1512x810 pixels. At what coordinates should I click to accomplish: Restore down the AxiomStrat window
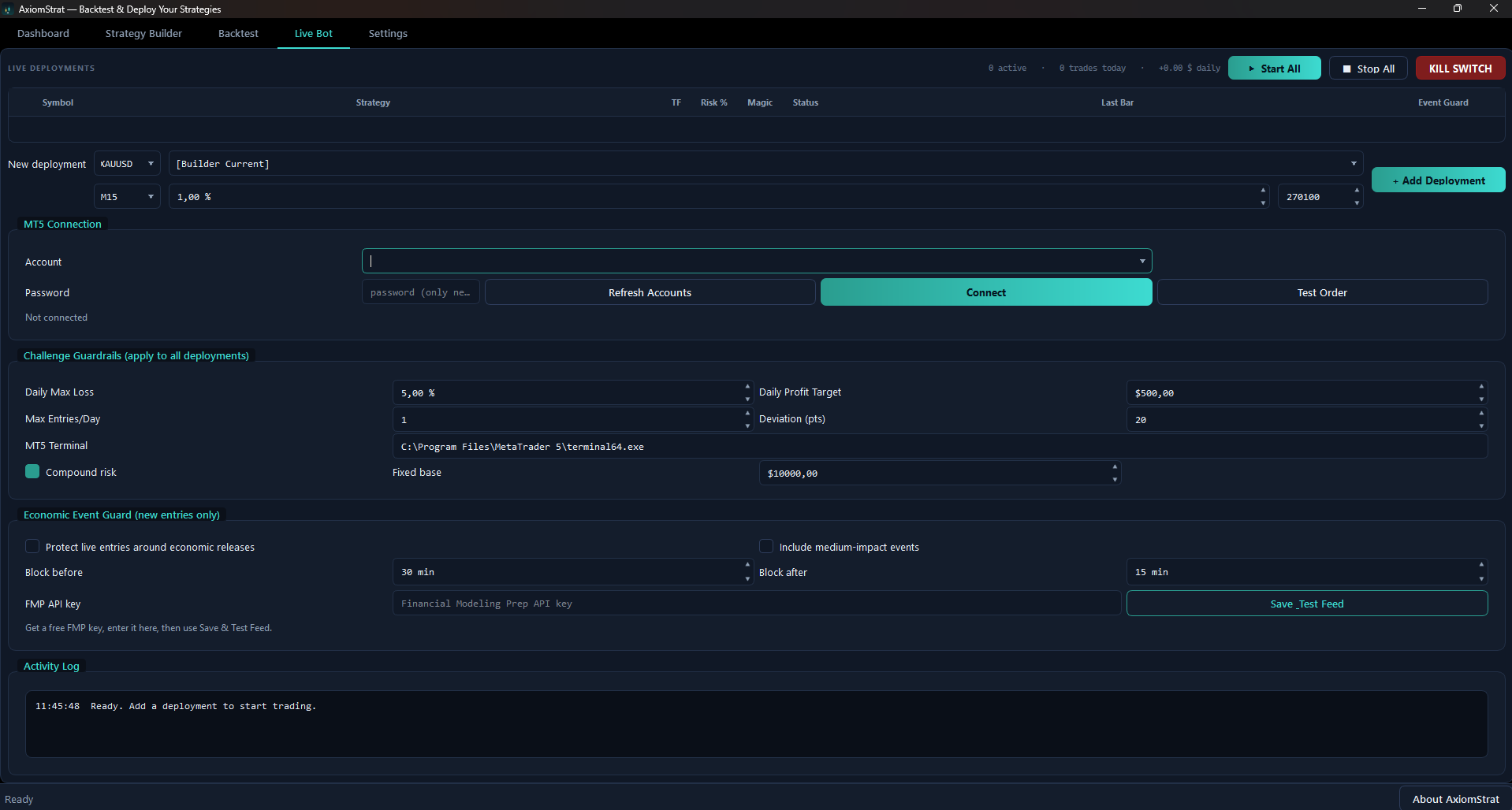click(1458, 9)
